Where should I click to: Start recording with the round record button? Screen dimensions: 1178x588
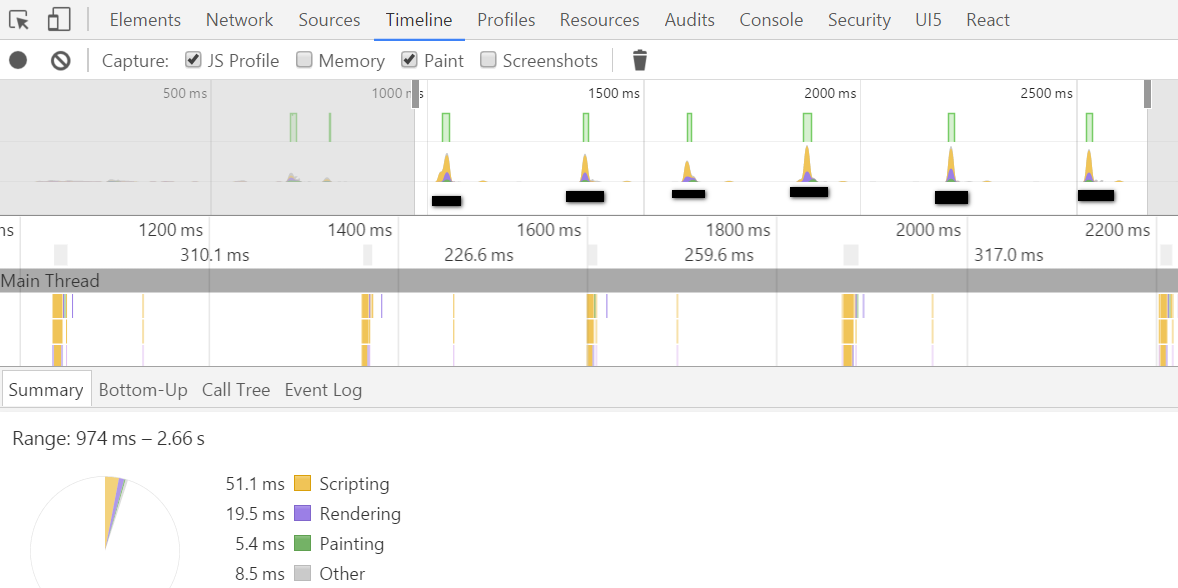click(18, 60)
